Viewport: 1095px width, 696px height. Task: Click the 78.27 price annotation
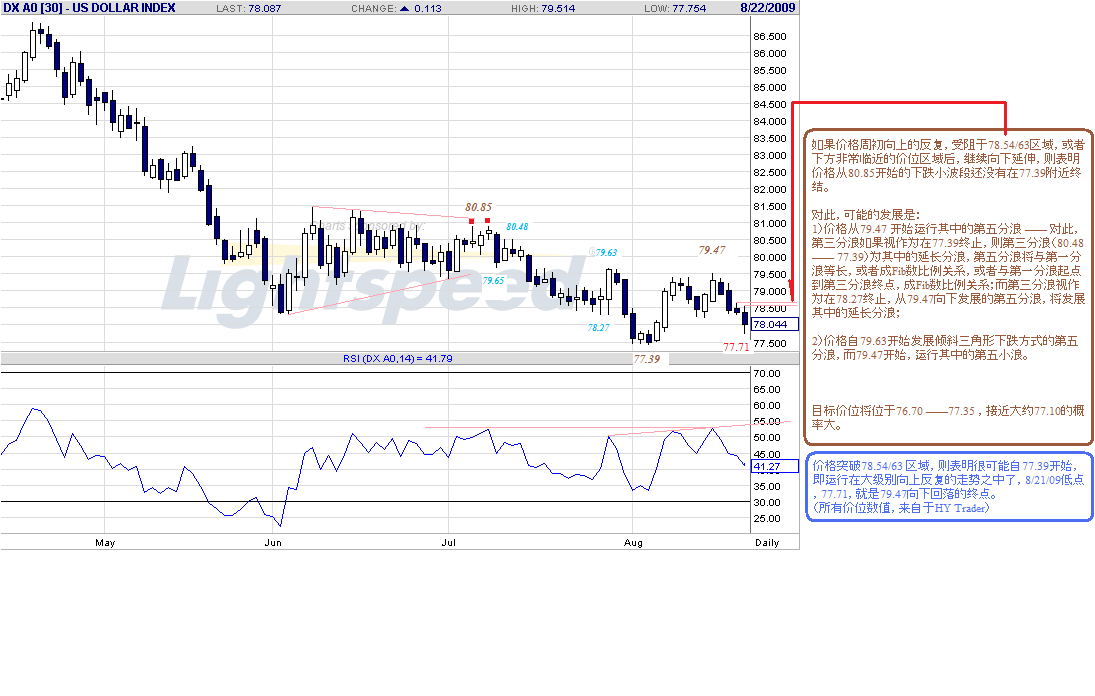coord(598,327)
